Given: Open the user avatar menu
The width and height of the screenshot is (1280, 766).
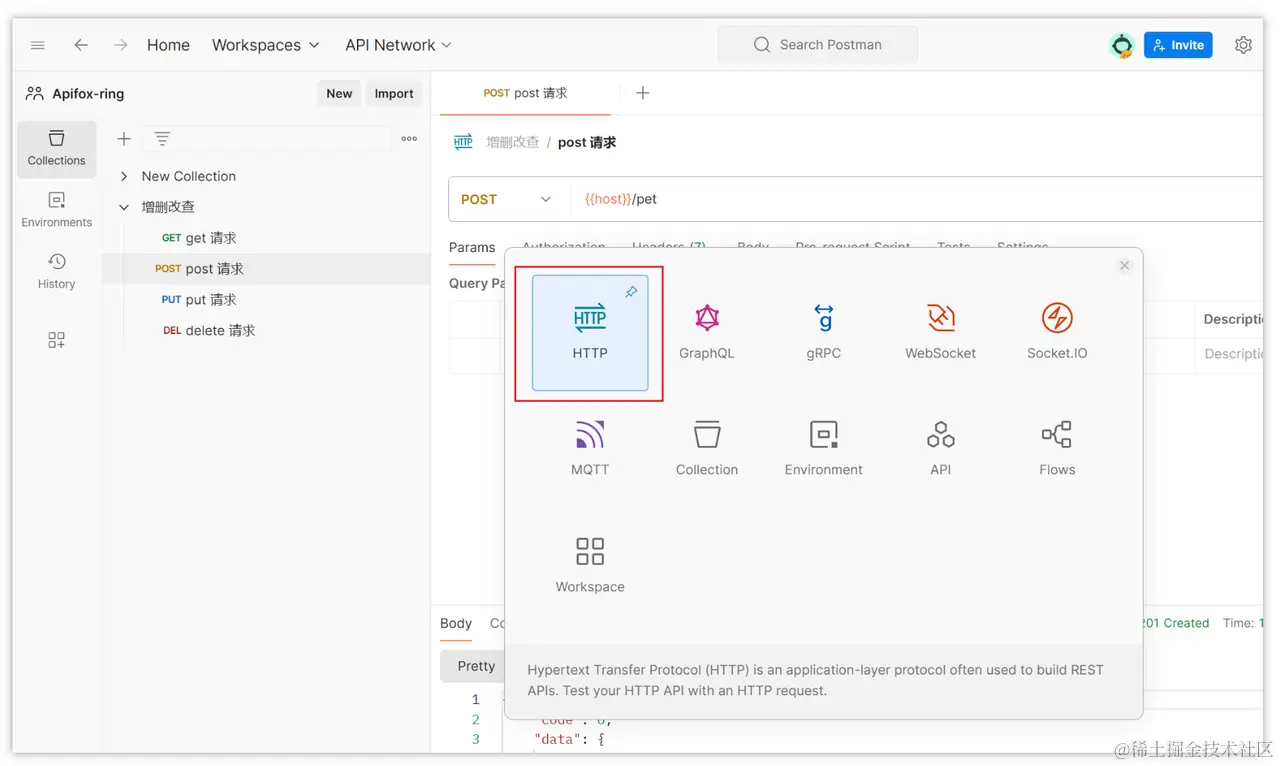Looking at the screenshot, I should tap(1122, 45).
